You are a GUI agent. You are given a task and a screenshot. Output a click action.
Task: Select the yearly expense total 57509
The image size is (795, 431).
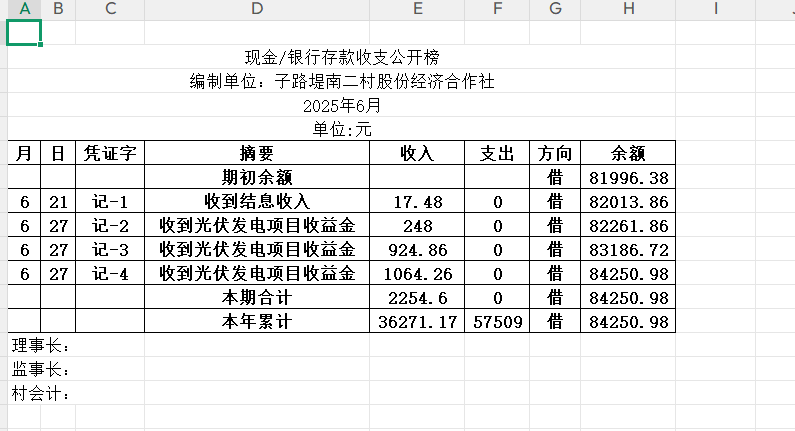coord(497,321)
